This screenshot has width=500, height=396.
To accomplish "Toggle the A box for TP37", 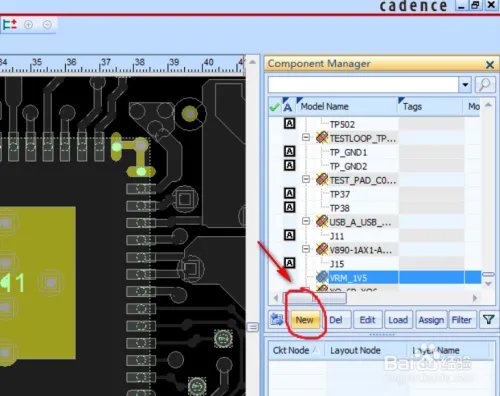I will pyautogui.click(x=289, y=193).
